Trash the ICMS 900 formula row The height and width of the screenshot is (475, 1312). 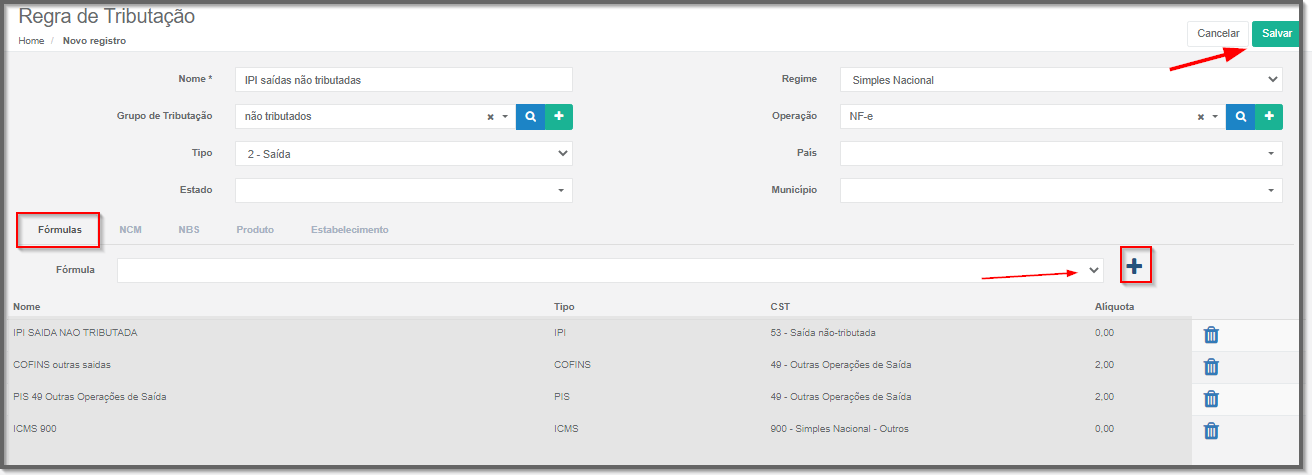1211,431
